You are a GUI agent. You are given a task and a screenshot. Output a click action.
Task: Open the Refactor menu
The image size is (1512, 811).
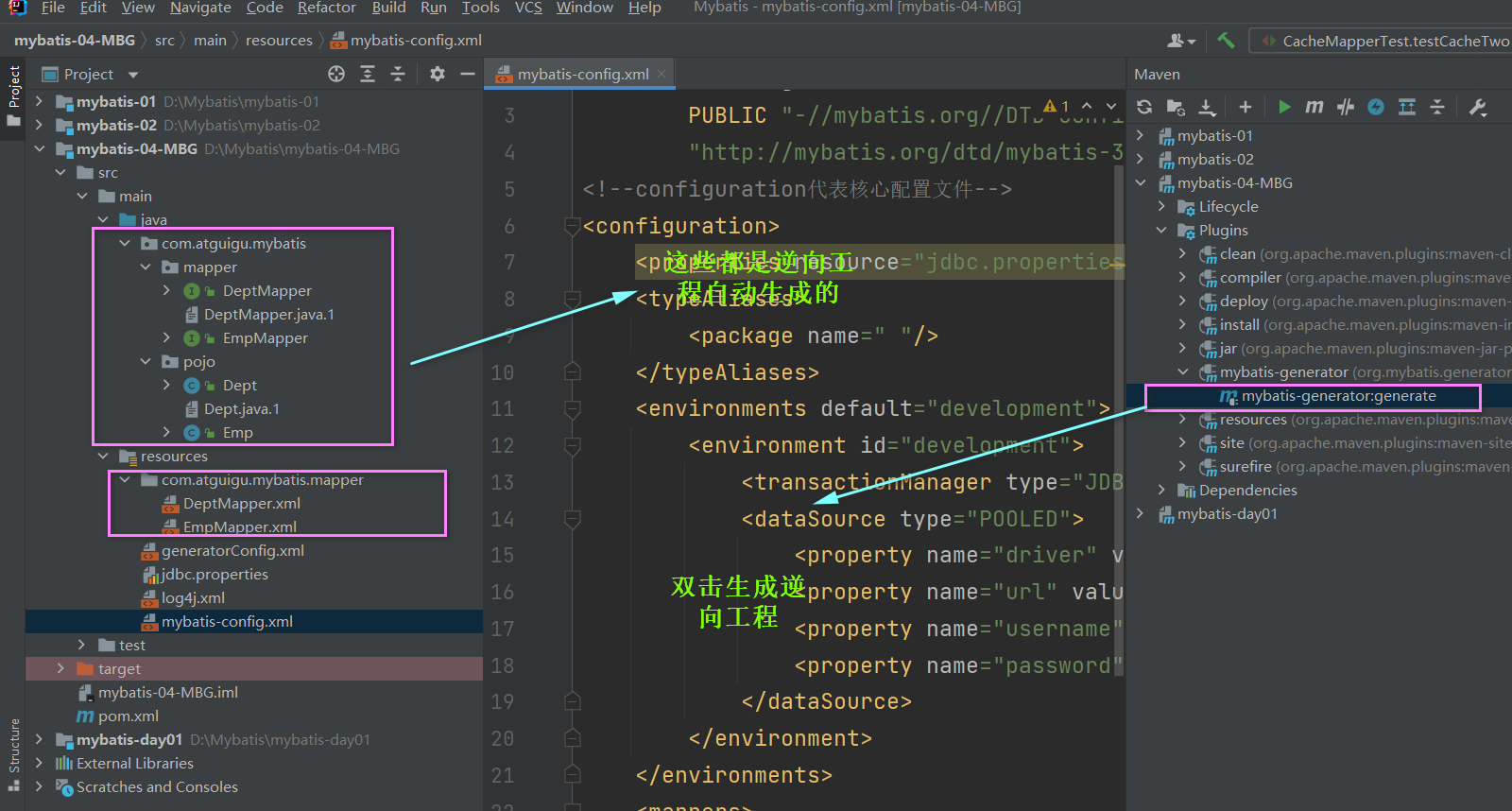tap(327, 8)
